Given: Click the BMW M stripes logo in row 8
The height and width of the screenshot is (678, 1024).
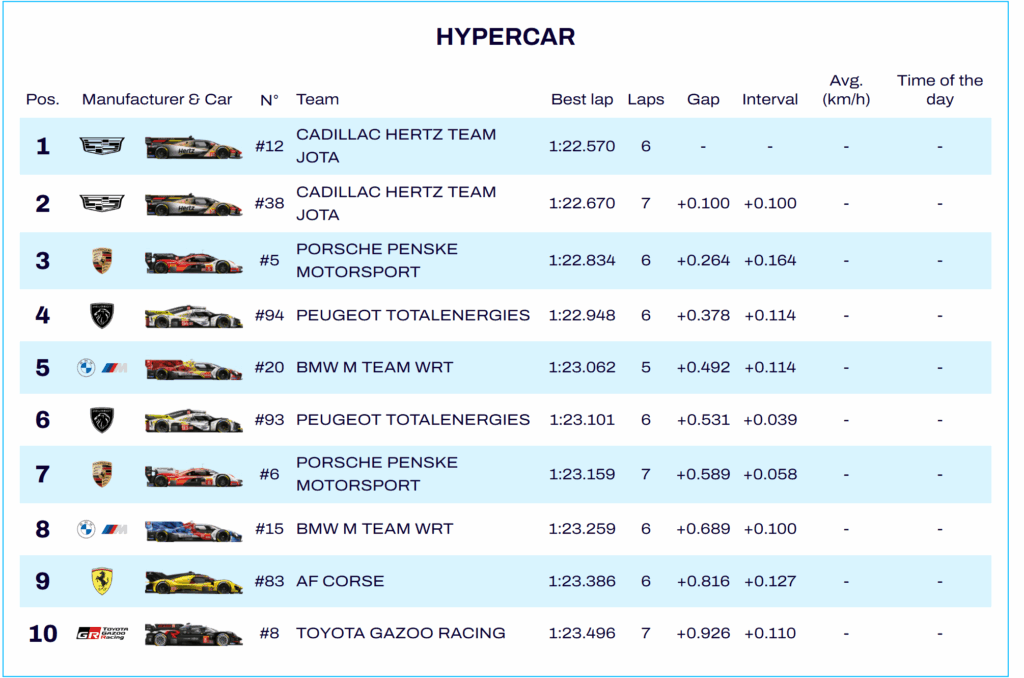Looking at the screenshot, I should tap(114, 529).
